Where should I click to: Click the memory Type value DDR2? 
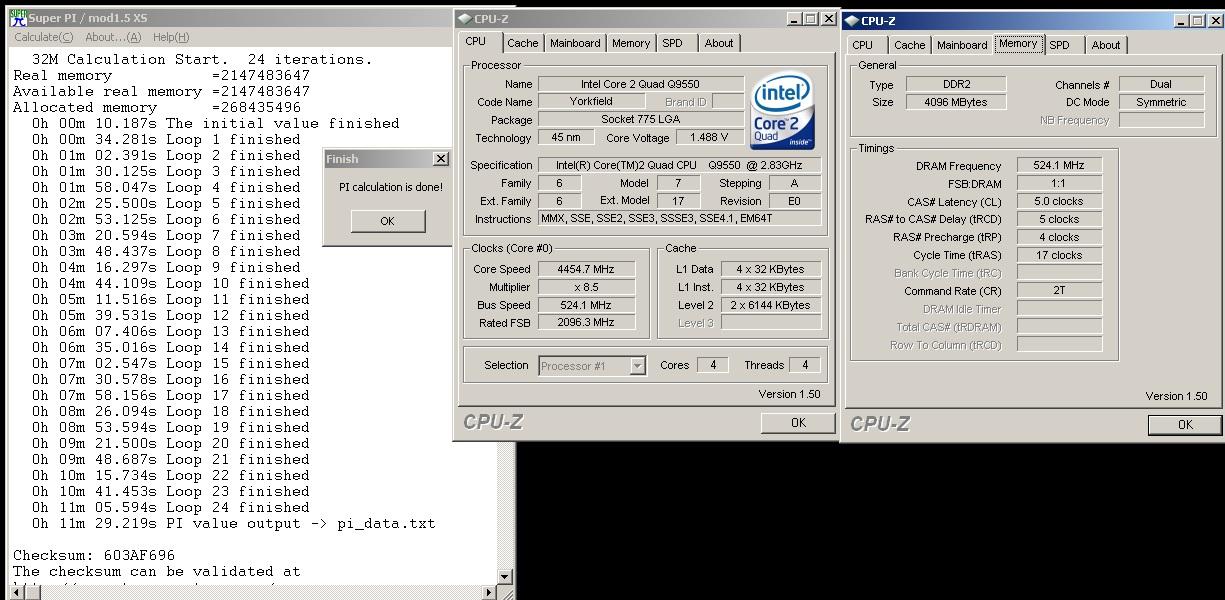click(x=956, y=85)
